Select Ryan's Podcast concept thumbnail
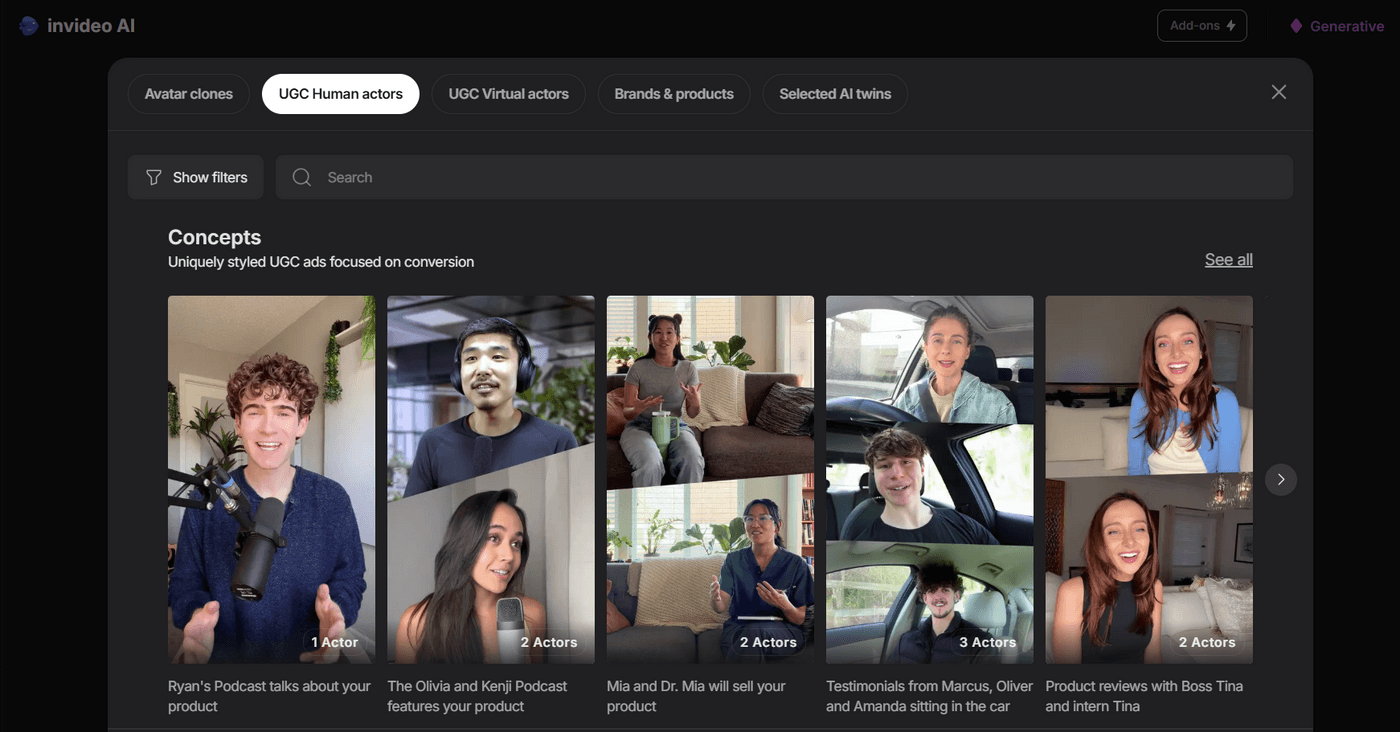Viewport: 1400px width, 732px height. pyautogui.click(x=271, y=479)
